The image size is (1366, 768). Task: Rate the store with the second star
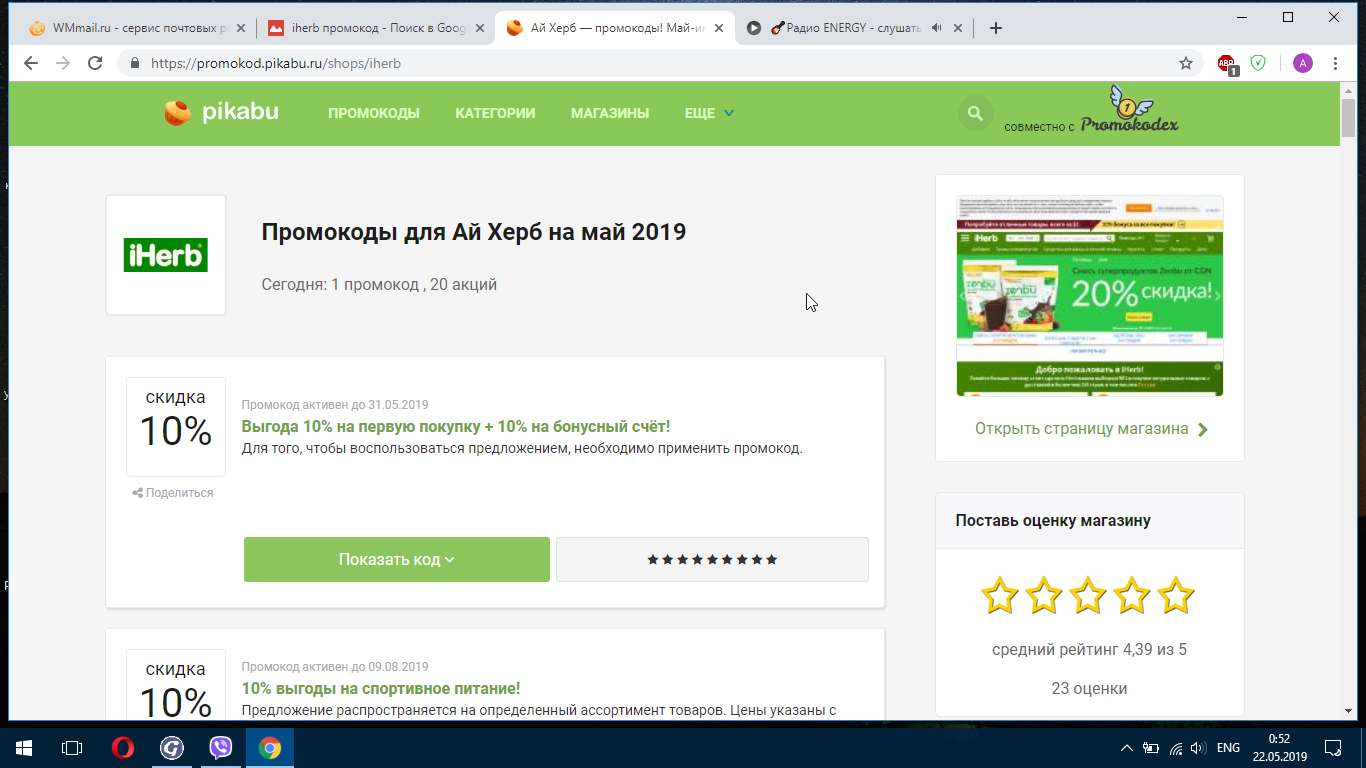coord(1043,596)
